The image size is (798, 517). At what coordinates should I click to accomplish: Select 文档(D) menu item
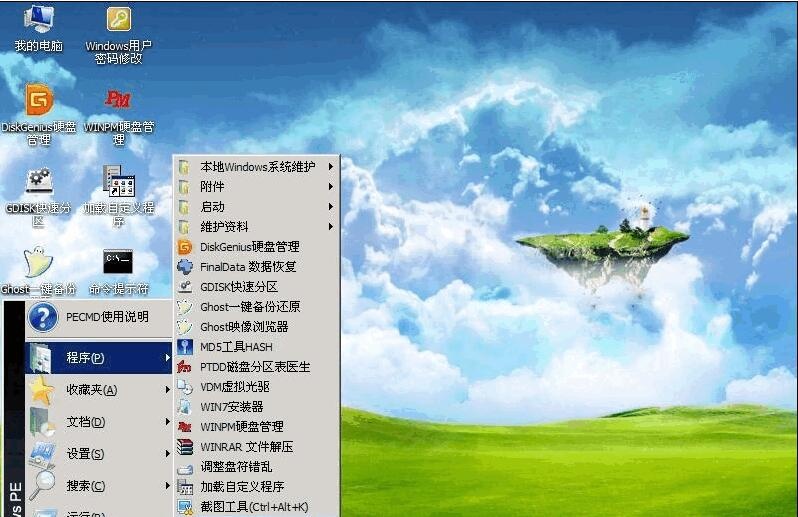tap(99, 422)
